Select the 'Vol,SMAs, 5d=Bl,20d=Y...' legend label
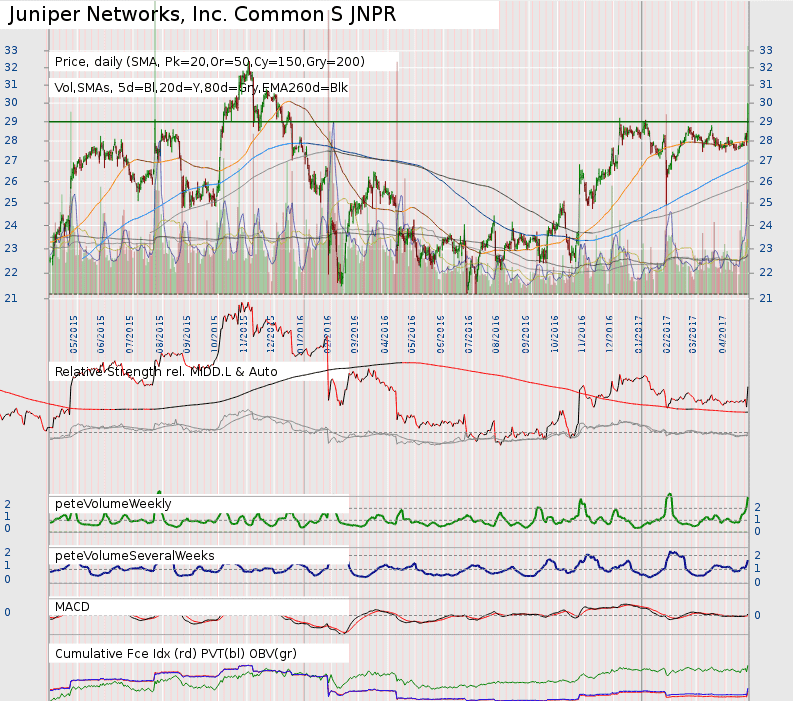 click(x=201, y=88)
